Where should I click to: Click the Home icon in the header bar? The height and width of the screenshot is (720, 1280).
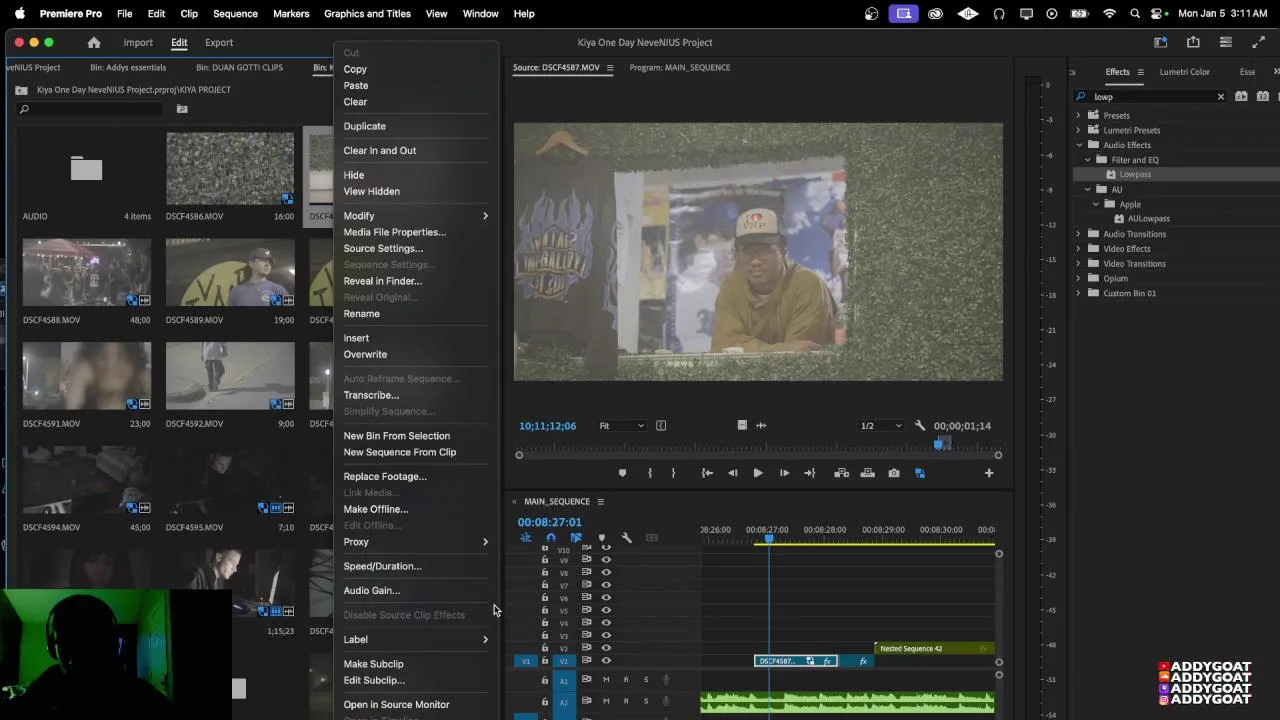coord(94,43)
